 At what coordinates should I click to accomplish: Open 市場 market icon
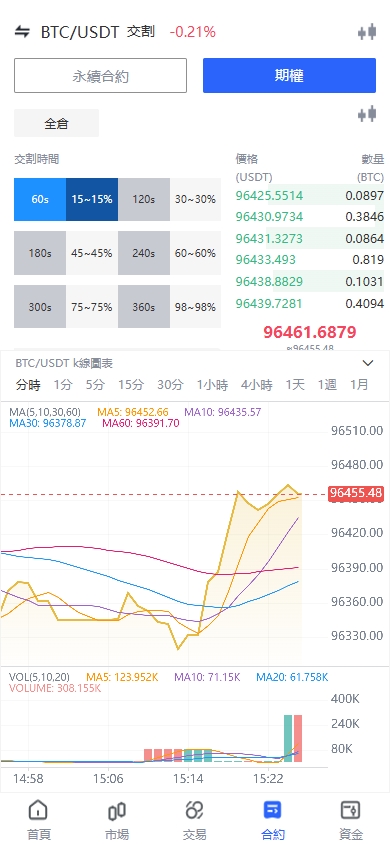pos(117,810)
